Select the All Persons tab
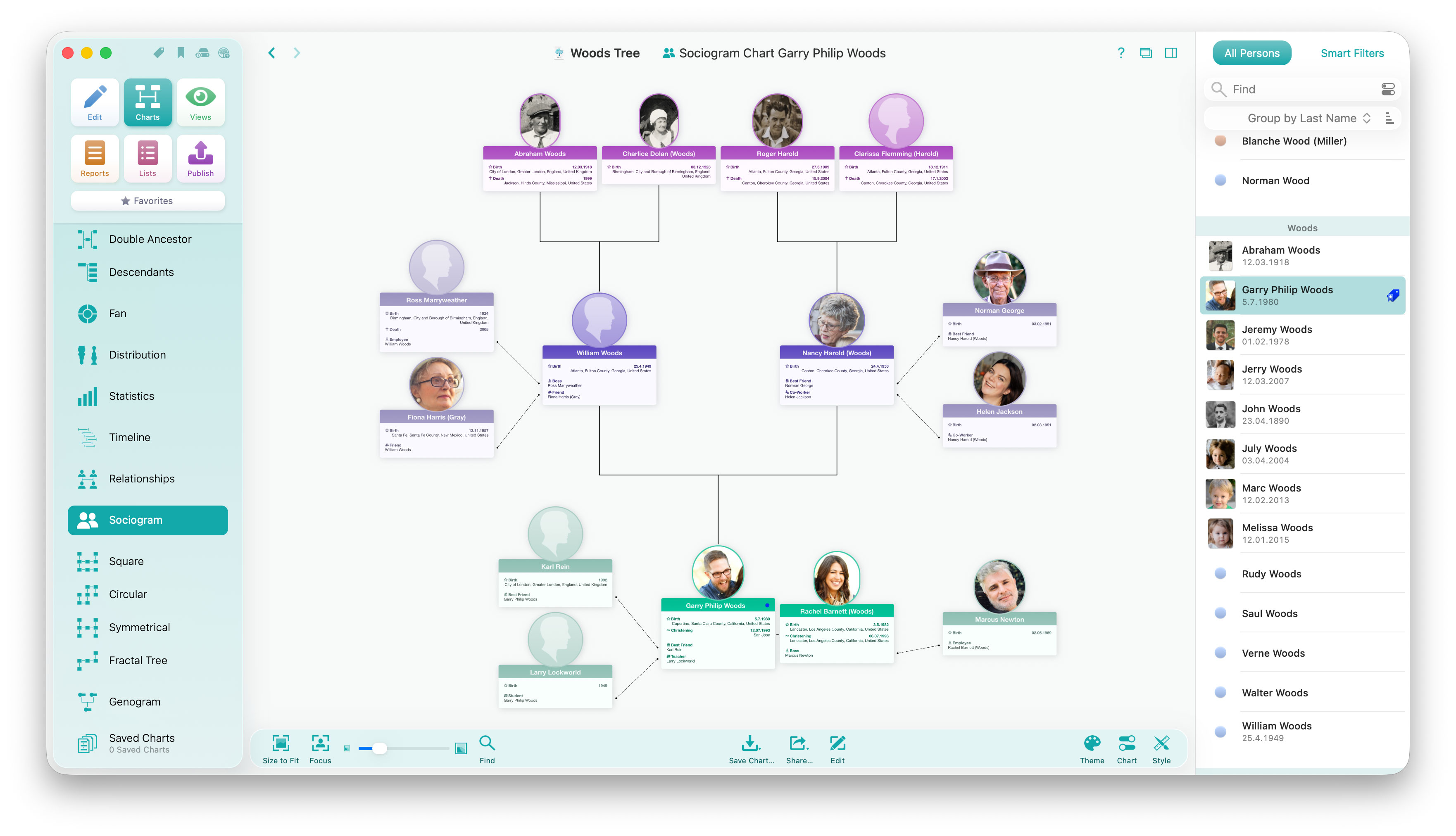The width and height of the screenshot is (1456, 836). [1251, 53]
